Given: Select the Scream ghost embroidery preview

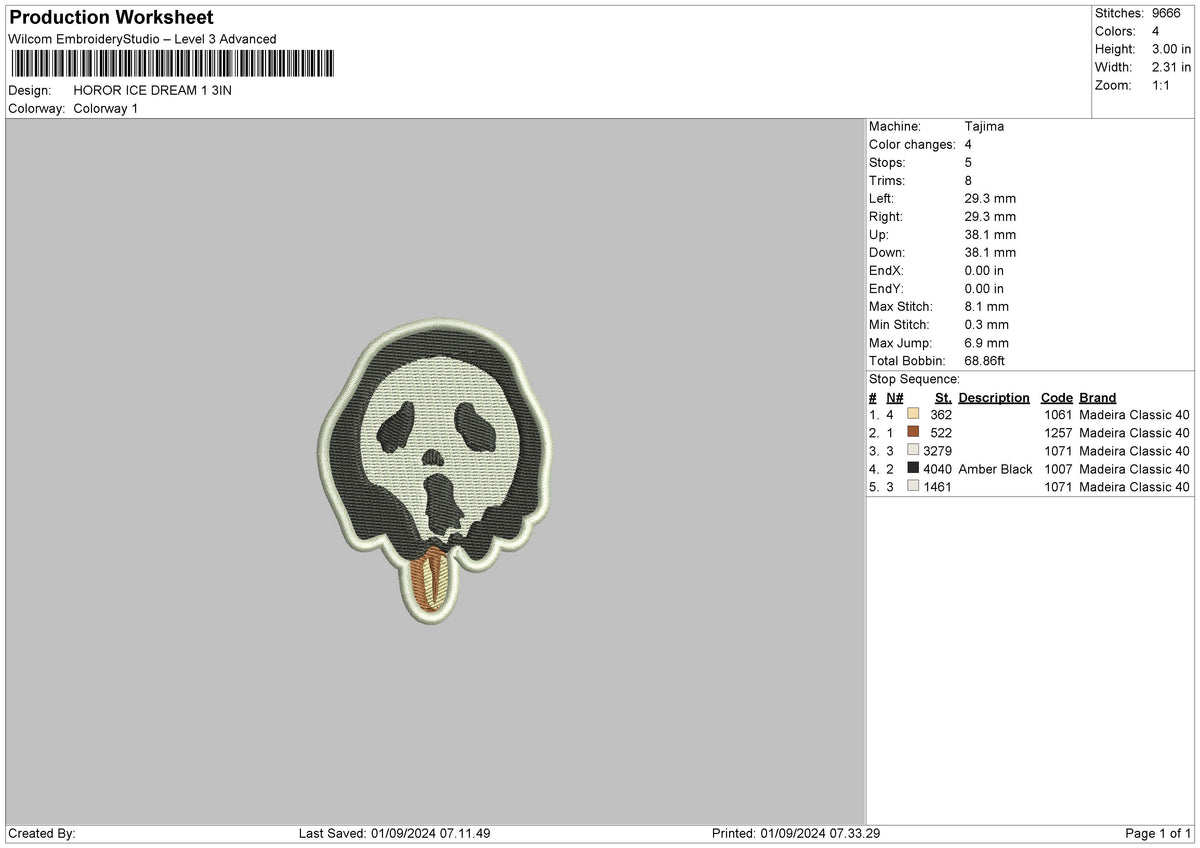Looking at the screenshot, I should pos(440,440).
